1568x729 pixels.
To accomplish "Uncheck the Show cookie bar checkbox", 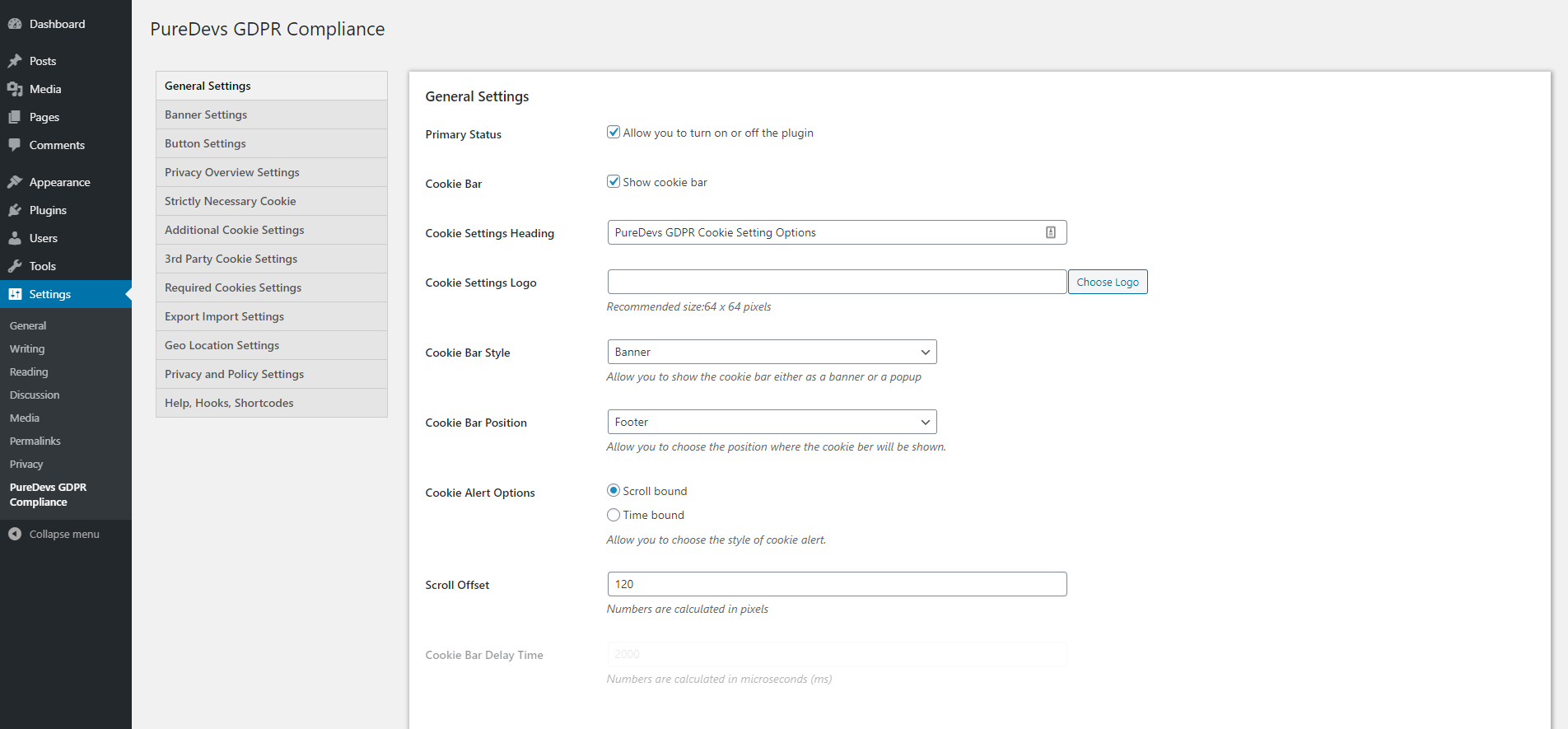I will 614,181.
